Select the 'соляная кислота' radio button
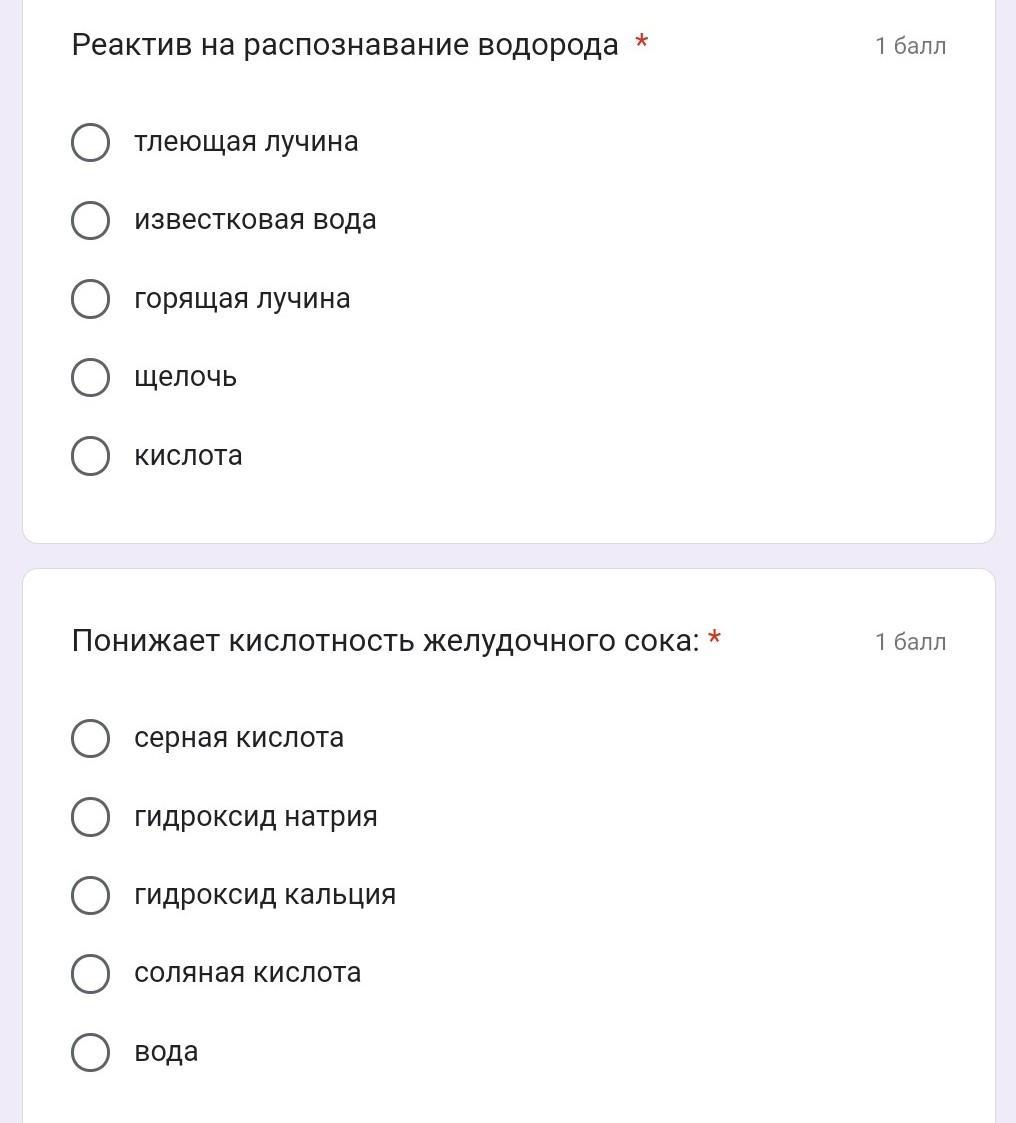Screen dimensions: 1016x1123 90,973
